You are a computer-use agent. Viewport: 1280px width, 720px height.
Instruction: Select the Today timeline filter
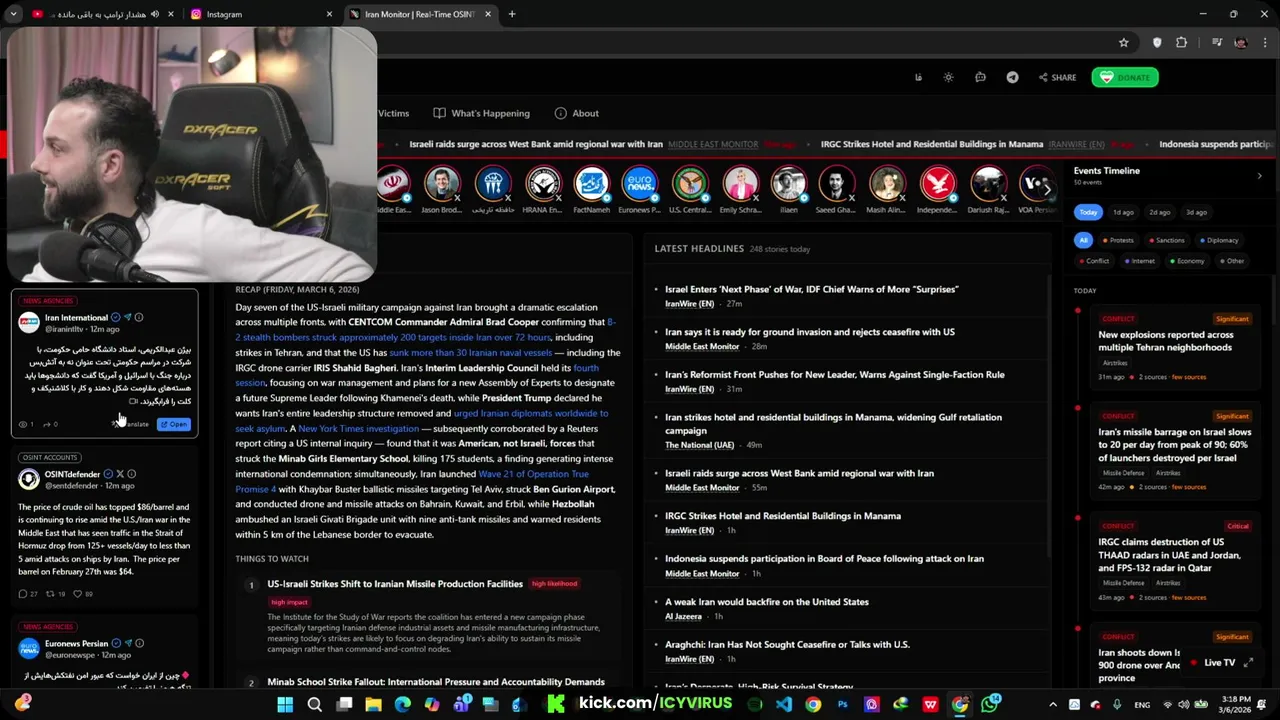coord(1088,212)
